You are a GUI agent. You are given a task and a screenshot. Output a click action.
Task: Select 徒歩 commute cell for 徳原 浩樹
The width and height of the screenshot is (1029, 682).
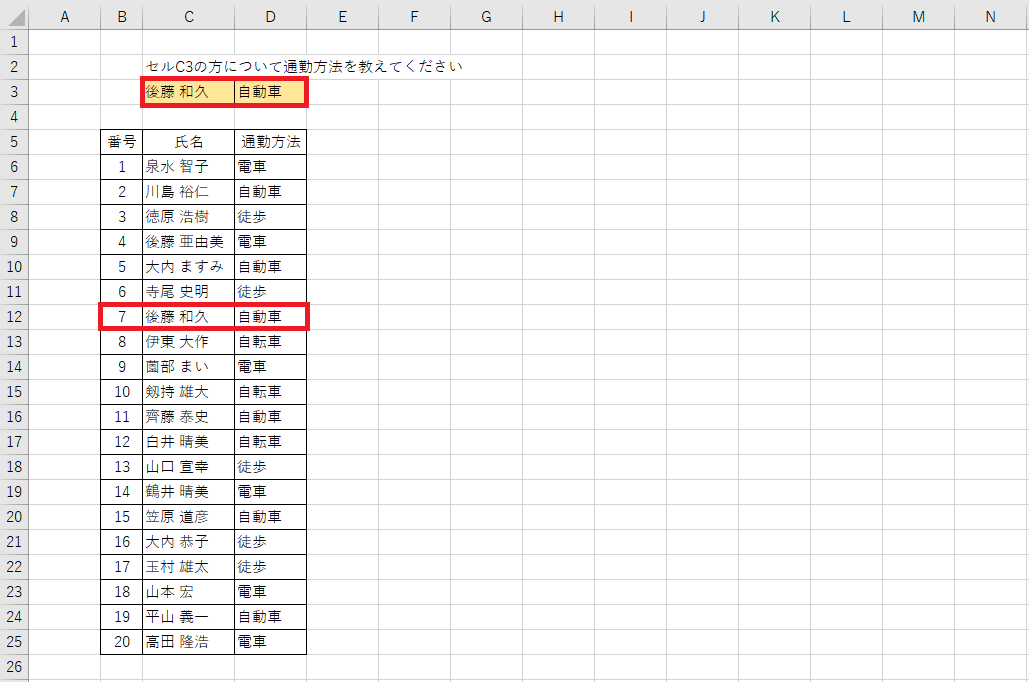coord(270,217)
